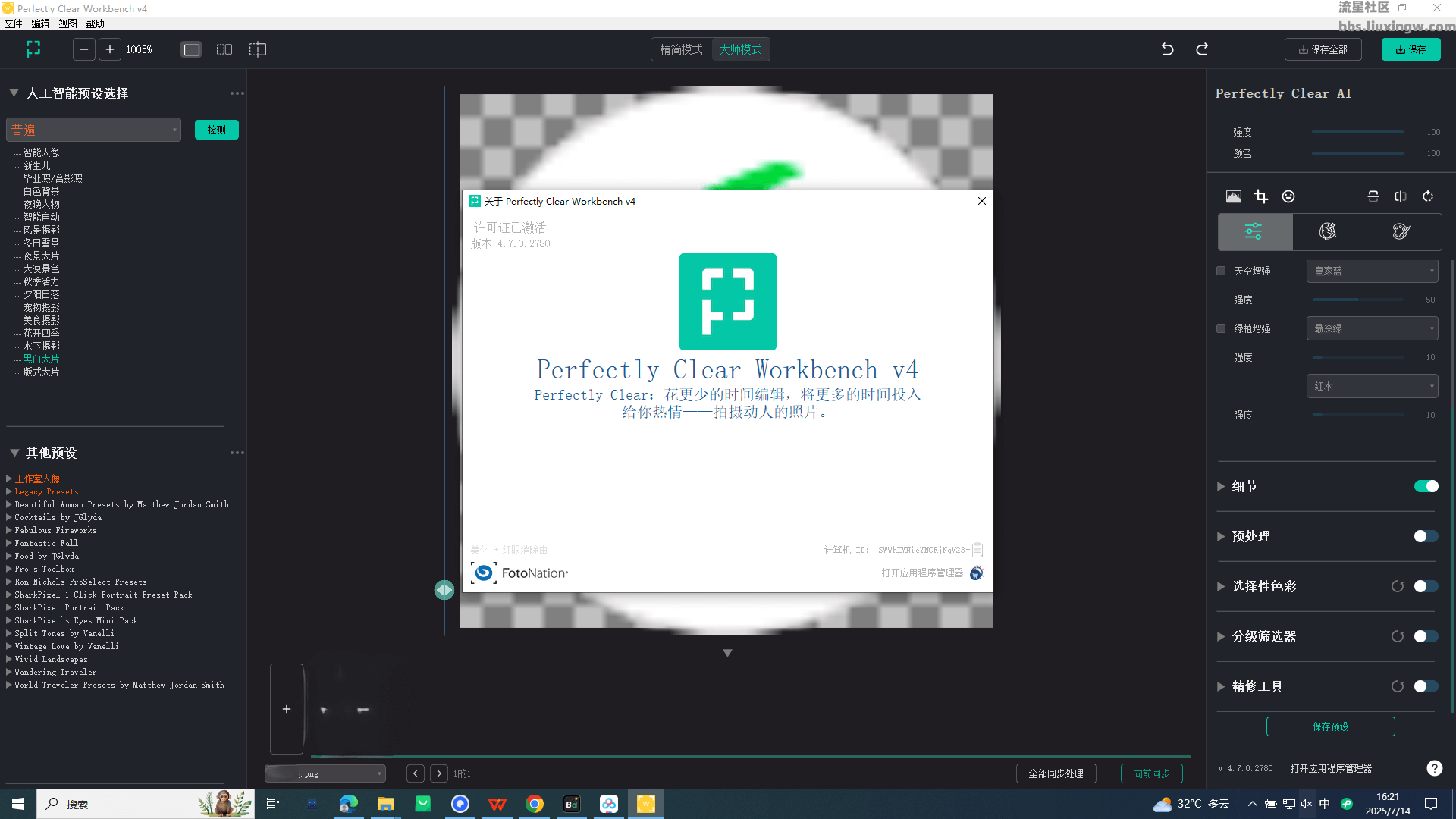Go to next image arrow
The height and width of the screenshot is (819, 1456).
[439, 773]
